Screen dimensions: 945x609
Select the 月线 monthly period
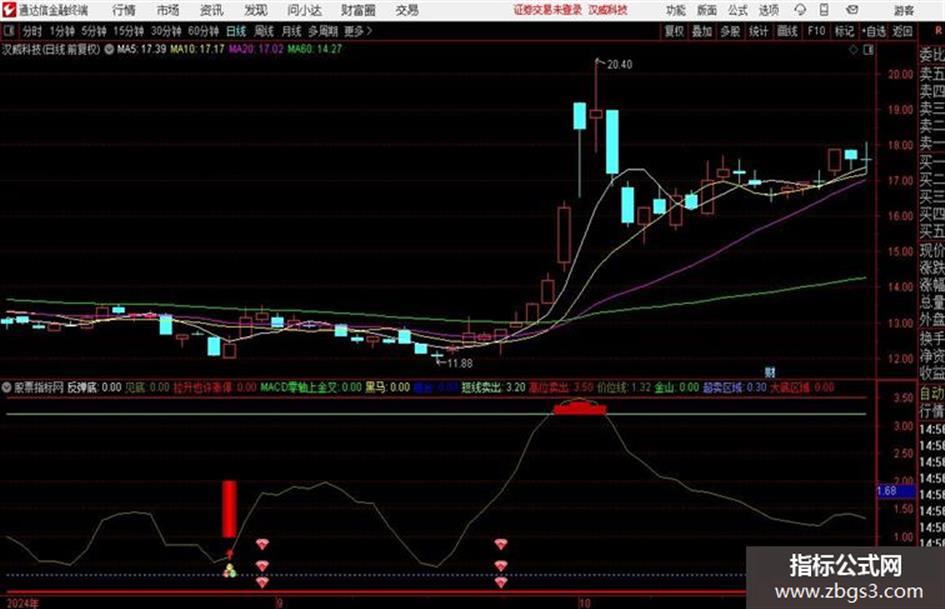(292, 31)
